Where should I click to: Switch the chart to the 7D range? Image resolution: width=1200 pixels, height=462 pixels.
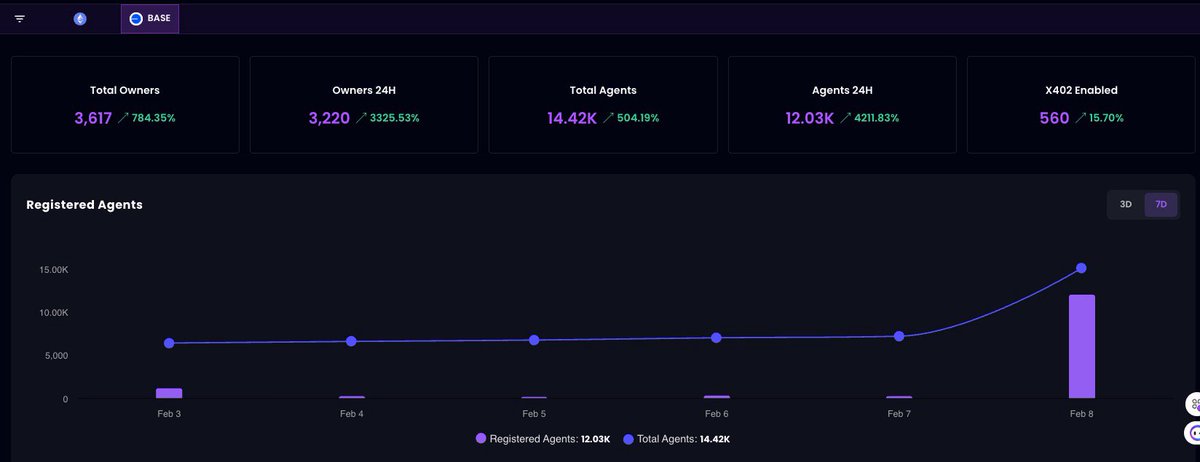(1160, 204)
